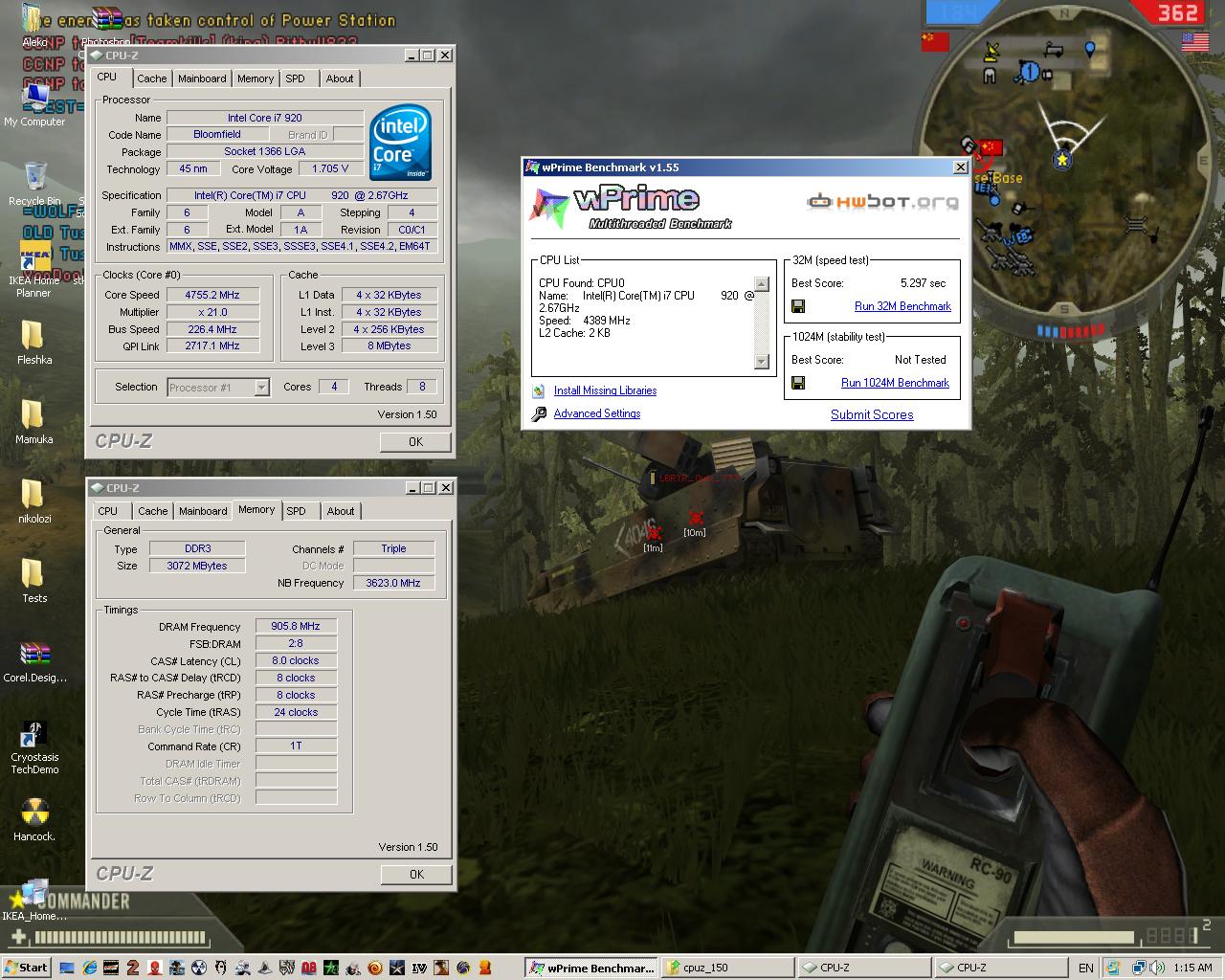This screenshot has height=980, width=1225.
Task: Click the Bus Speed value 226.4 MHz
Action: coord(212,329)
